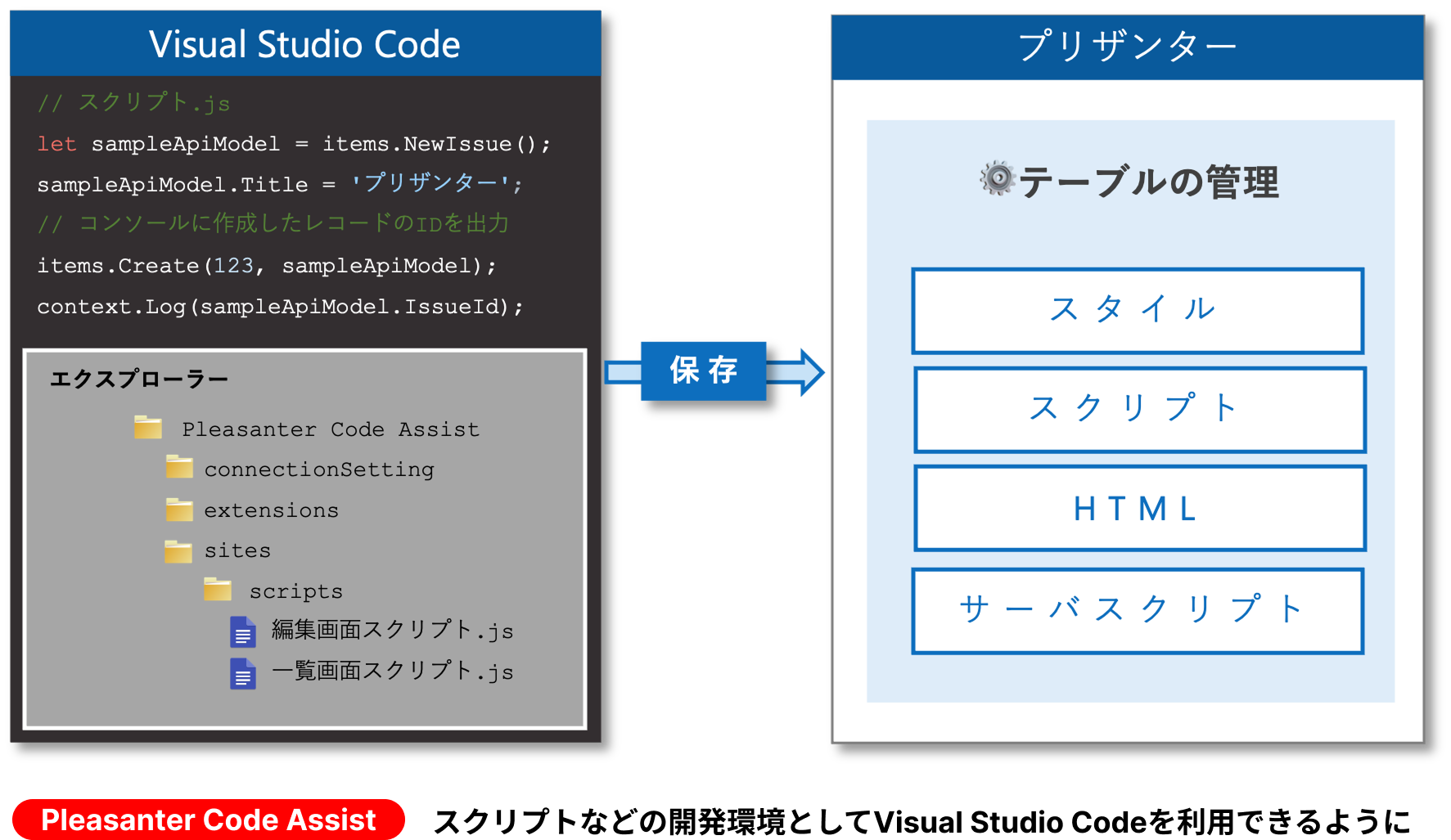Click the connectionSetting folder icon
1451x840 pixels.
(x=179, y=467)
